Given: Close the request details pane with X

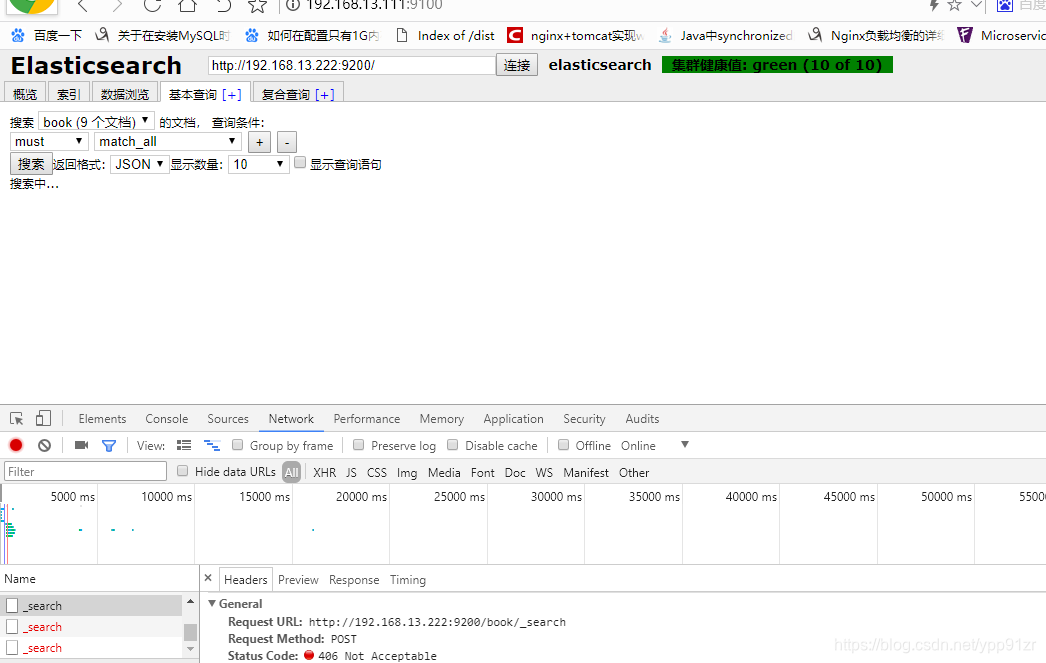Looking at the screenshot, I should pos(208,578).
